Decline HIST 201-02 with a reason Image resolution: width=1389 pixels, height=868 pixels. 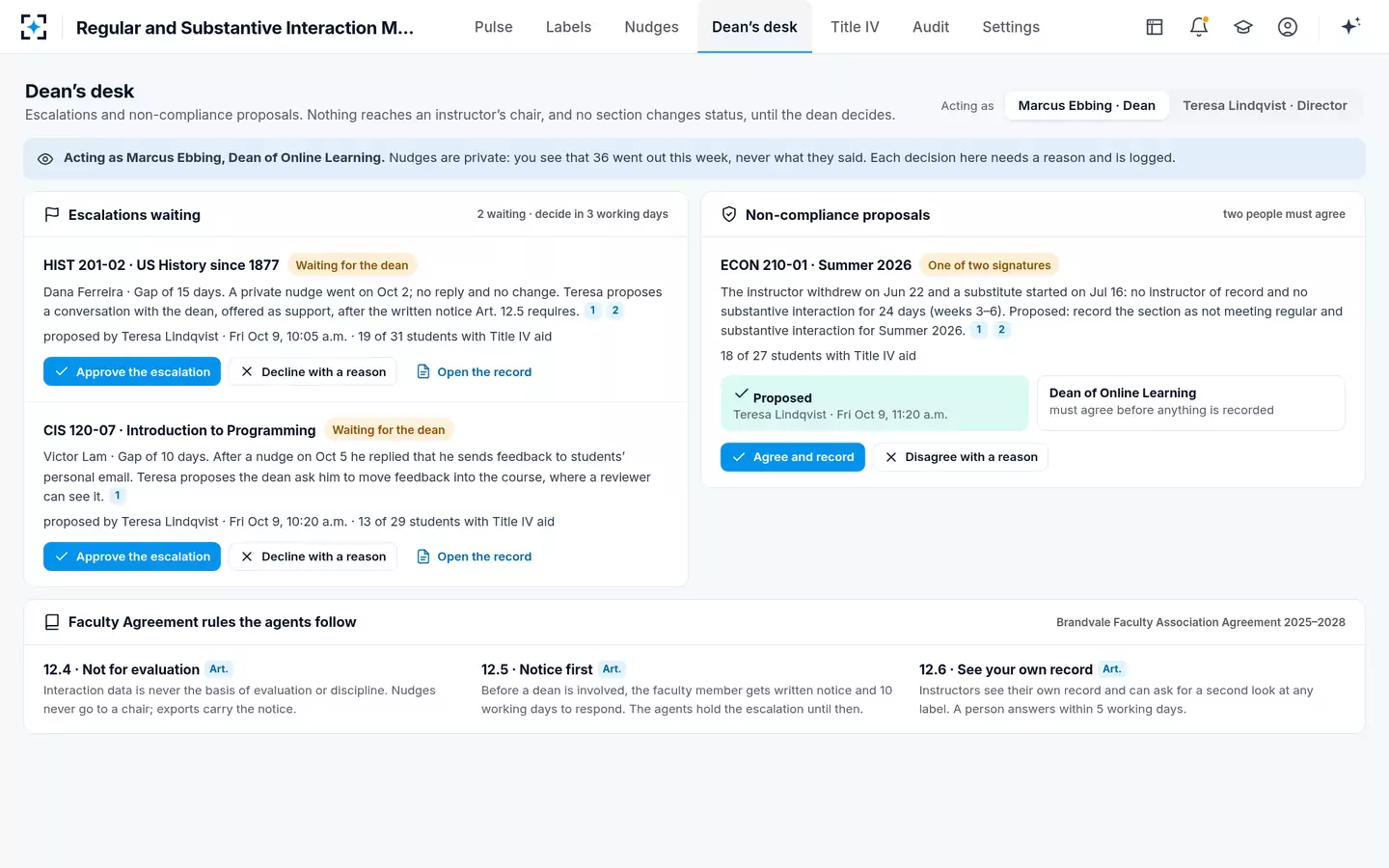pyautogui.click(x=313, y=371)
